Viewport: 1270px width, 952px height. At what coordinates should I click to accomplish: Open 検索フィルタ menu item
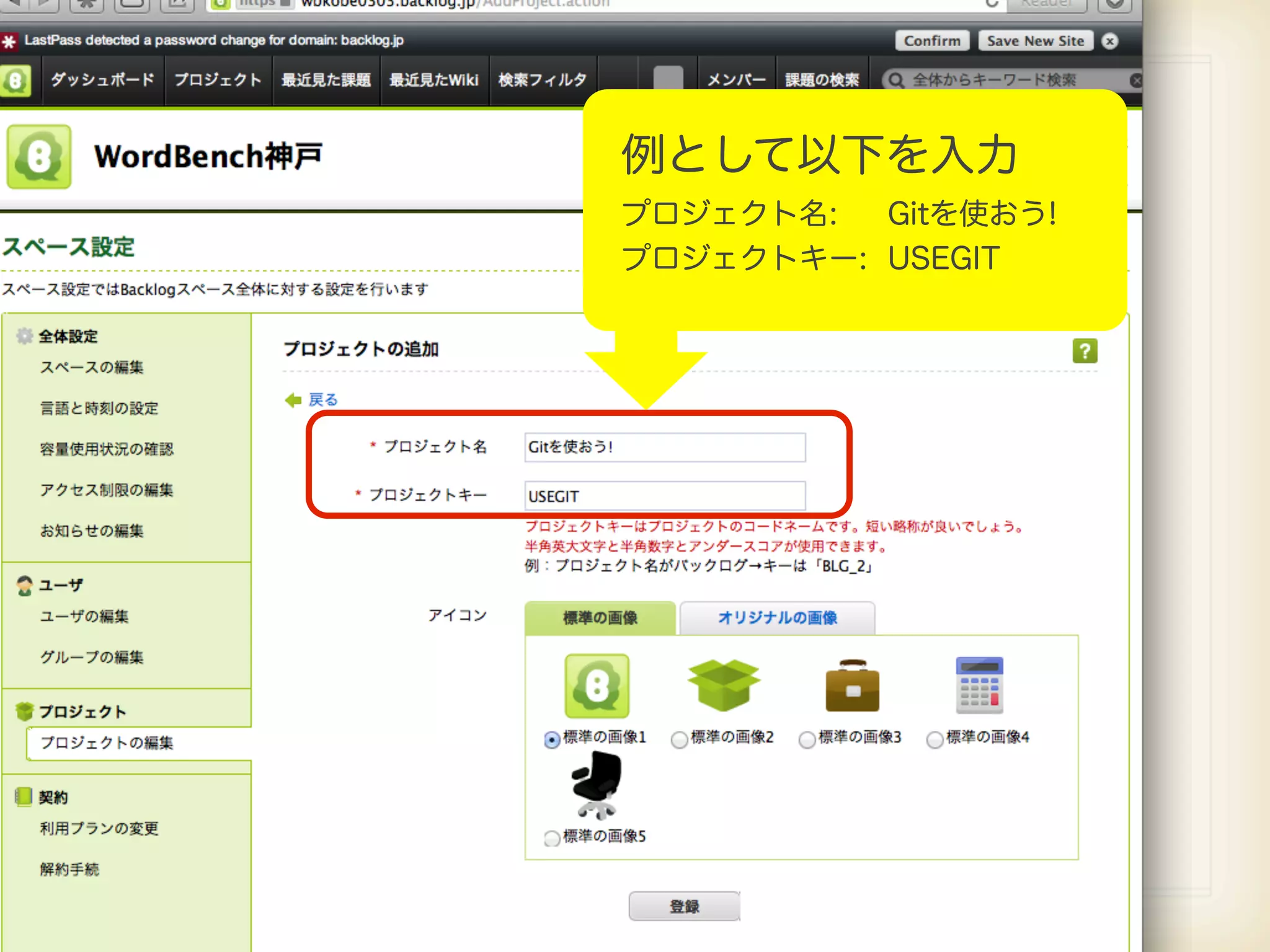(542, 80)
